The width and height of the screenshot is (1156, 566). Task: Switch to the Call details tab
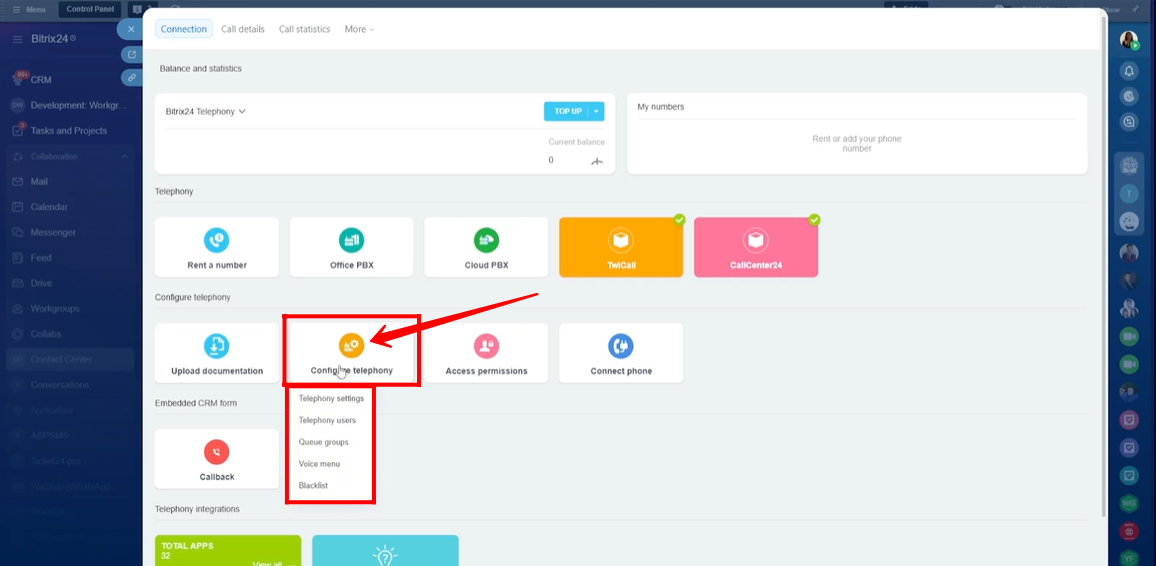click(243, 29)
